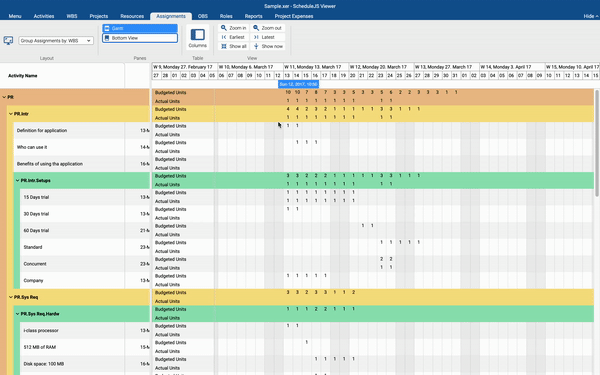Click the Zoom in magnifier icon

224,28
